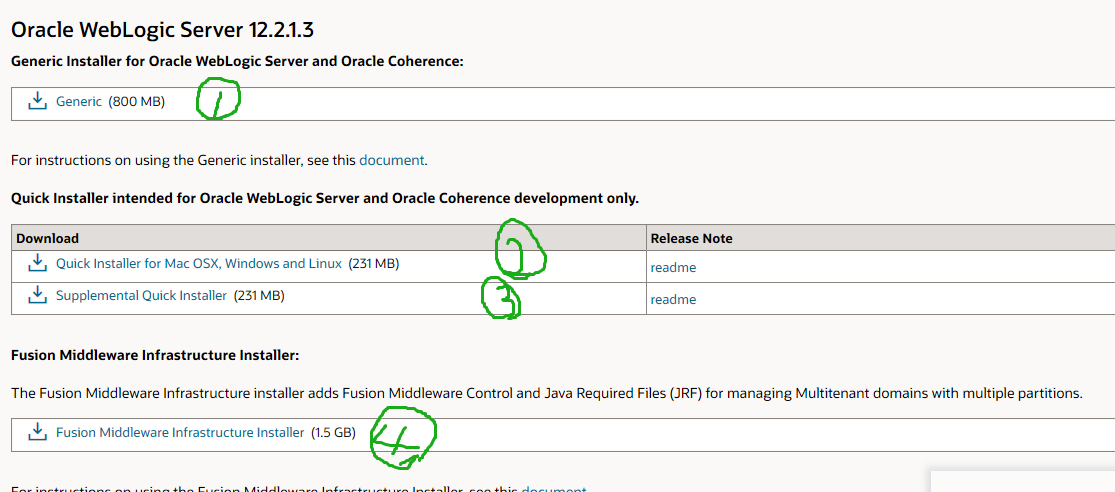Open readme for Supplemental Quick Installer row

pos(673,299)
